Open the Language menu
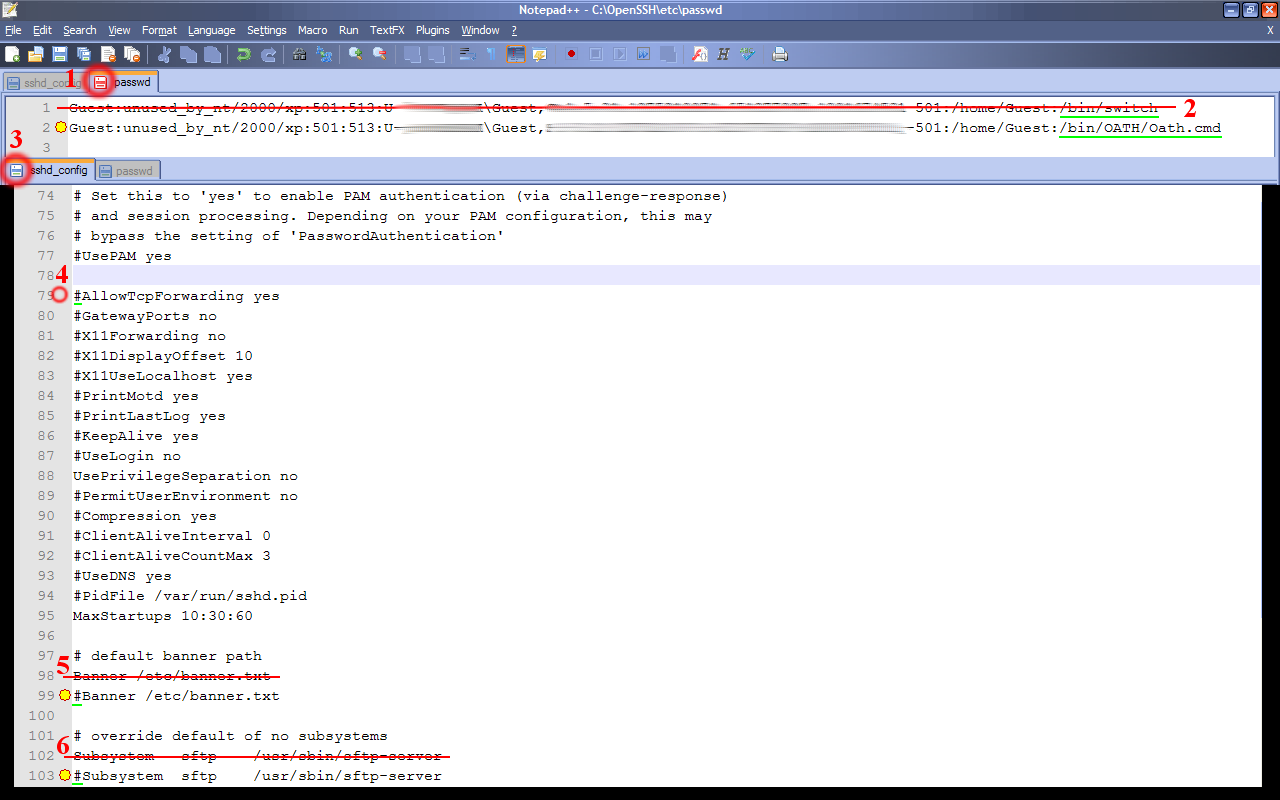The image size is (1280, 800). [x=212, y=31]
